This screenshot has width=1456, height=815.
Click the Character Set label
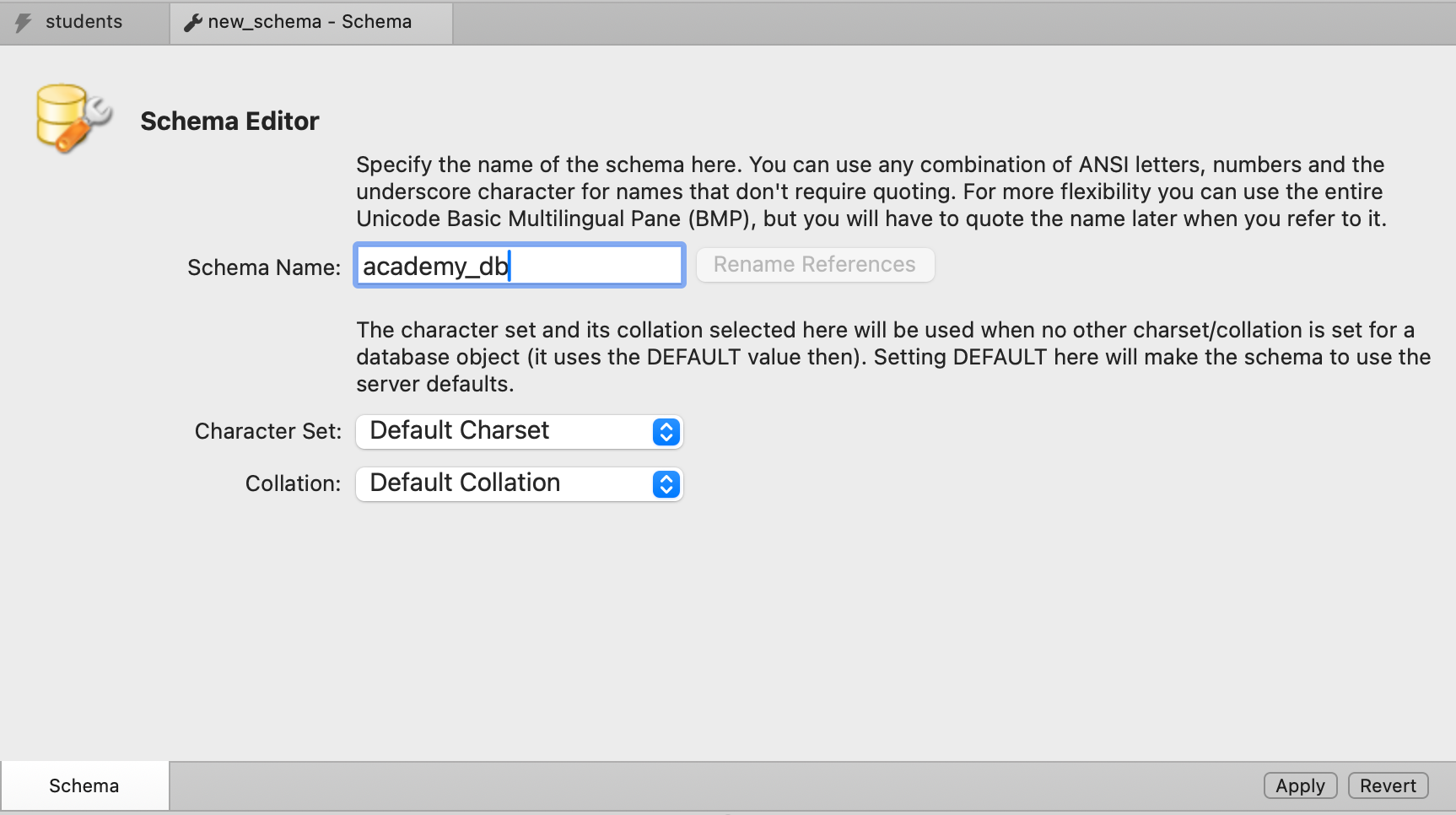point(268,431)
